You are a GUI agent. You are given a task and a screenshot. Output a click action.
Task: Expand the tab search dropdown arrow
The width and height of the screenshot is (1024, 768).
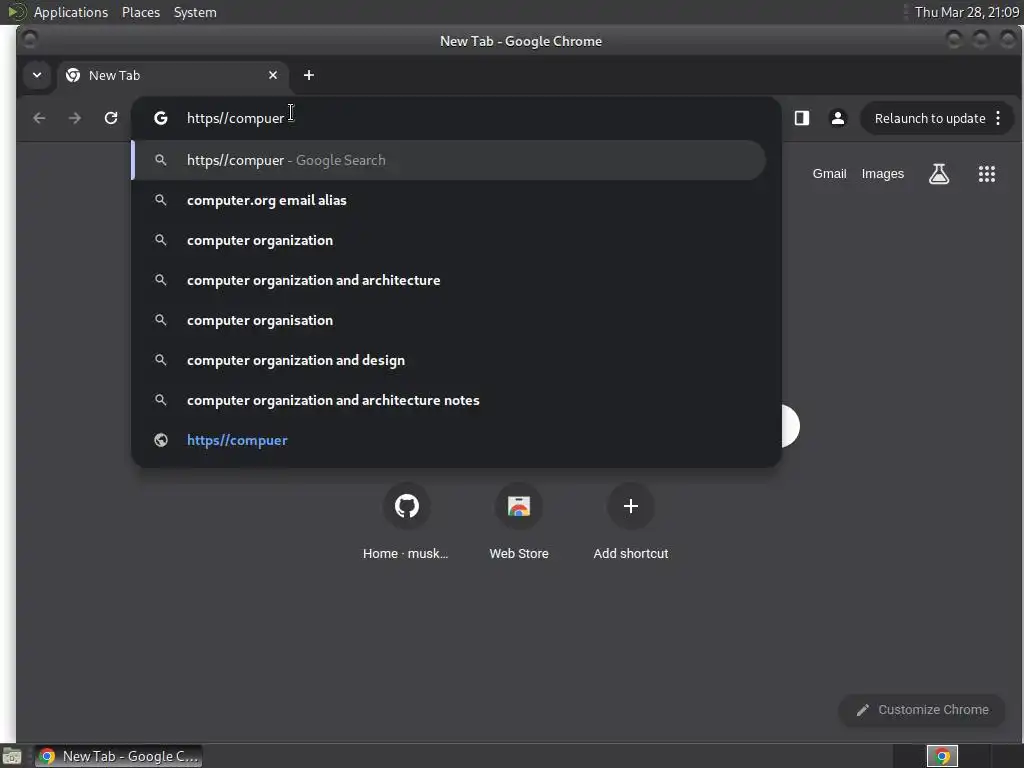point(37,75)
